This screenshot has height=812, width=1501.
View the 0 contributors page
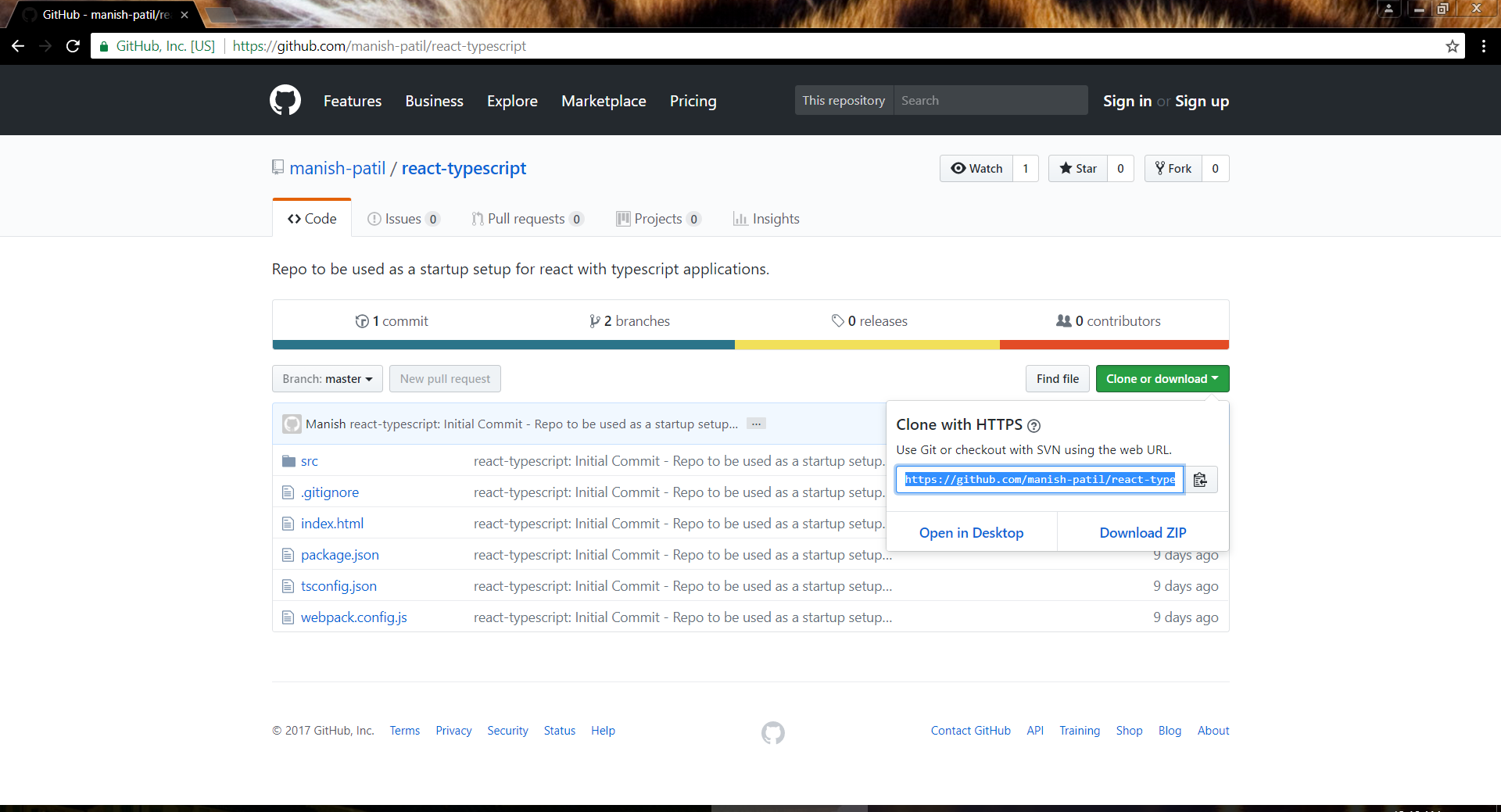(x=1108, y=321)
